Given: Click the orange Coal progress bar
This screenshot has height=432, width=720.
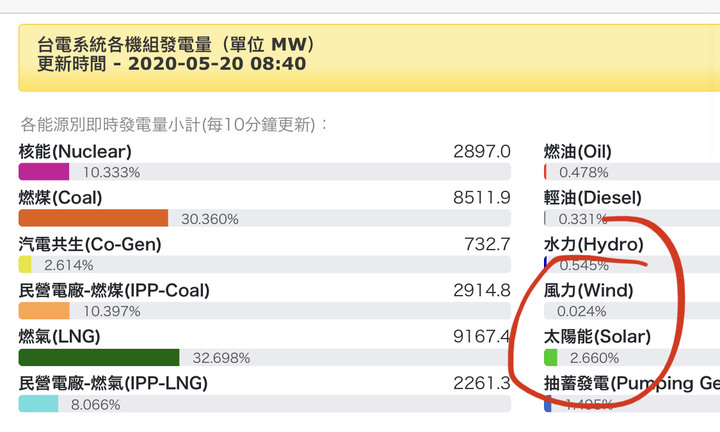Looking at the screenshot, I should [x=93, y=218].
